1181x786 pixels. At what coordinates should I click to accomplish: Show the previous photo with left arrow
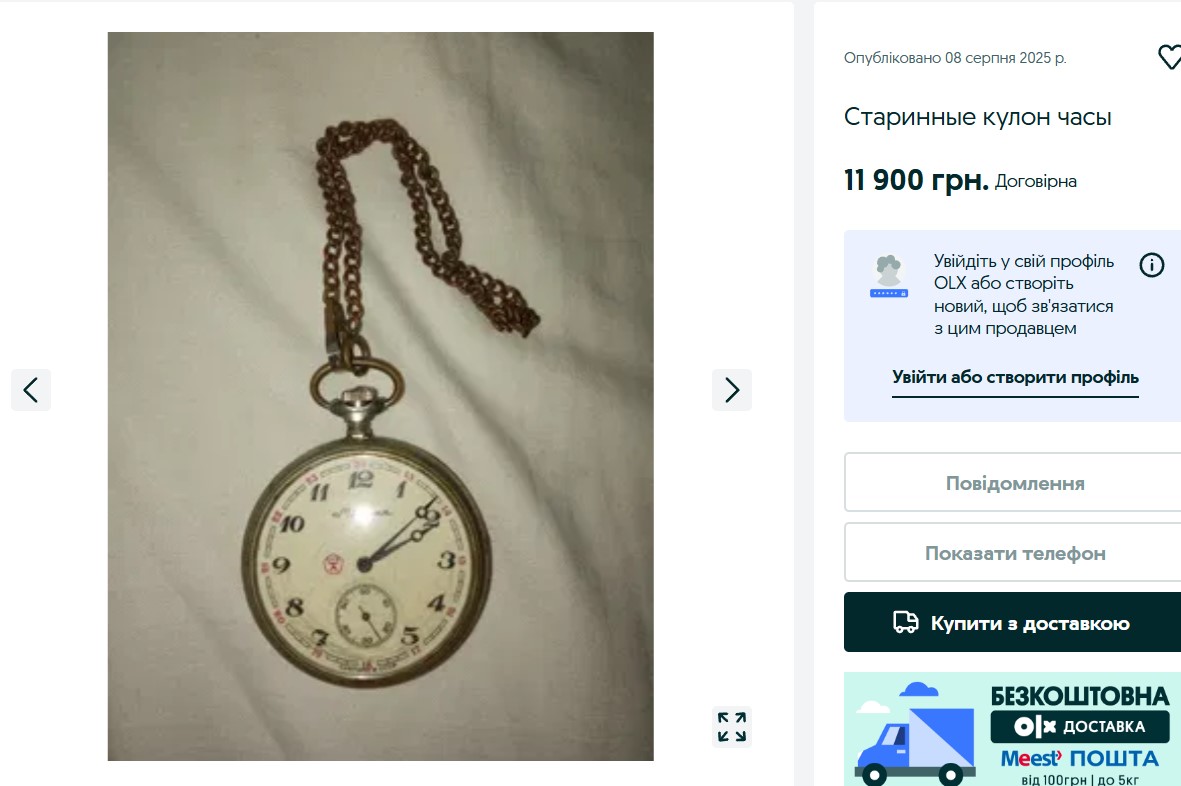(31, 390)
